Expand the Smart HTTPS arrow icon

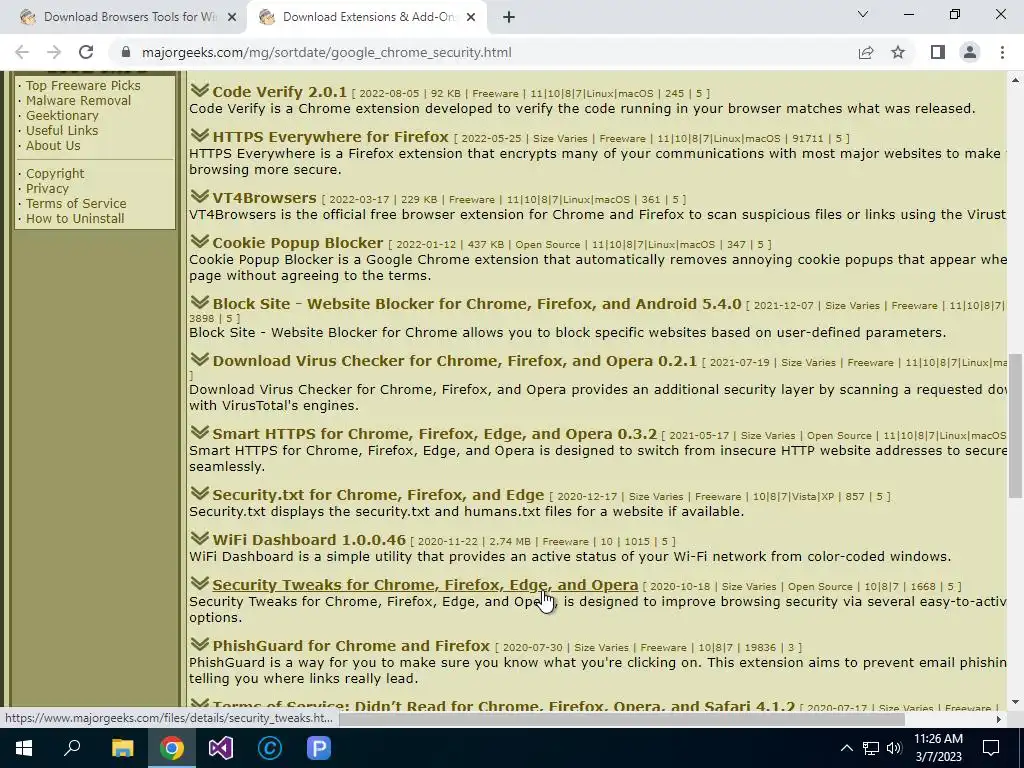[x=199, y=433]
